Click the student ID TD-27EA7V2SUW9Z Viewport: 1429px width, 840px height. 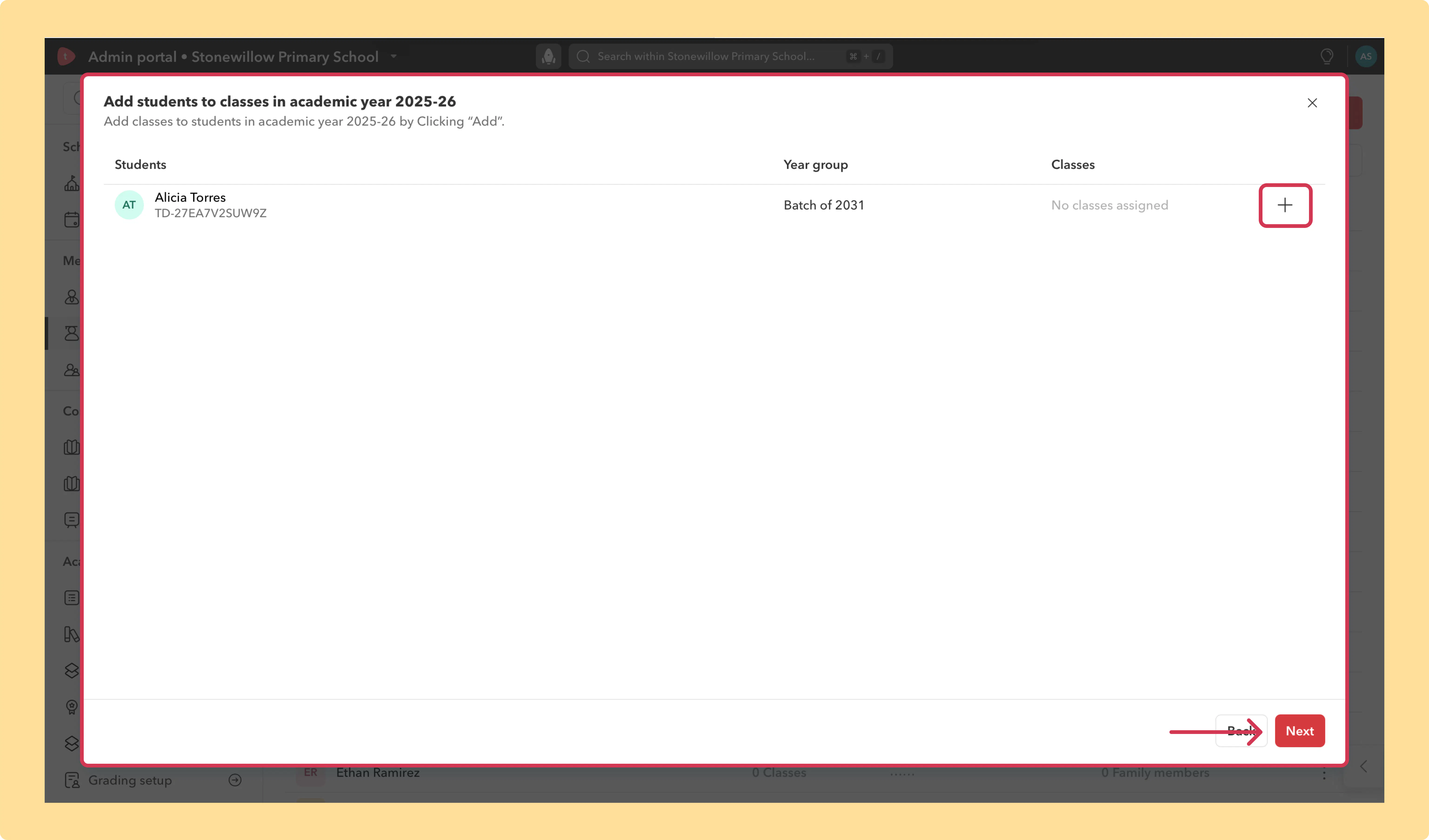tap(210, 213)
